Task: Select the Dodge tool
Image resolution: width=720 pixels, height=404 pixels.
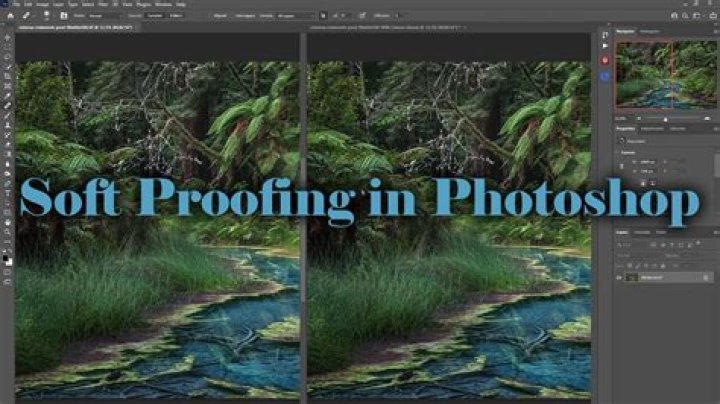Action: [x=7, y=174]
